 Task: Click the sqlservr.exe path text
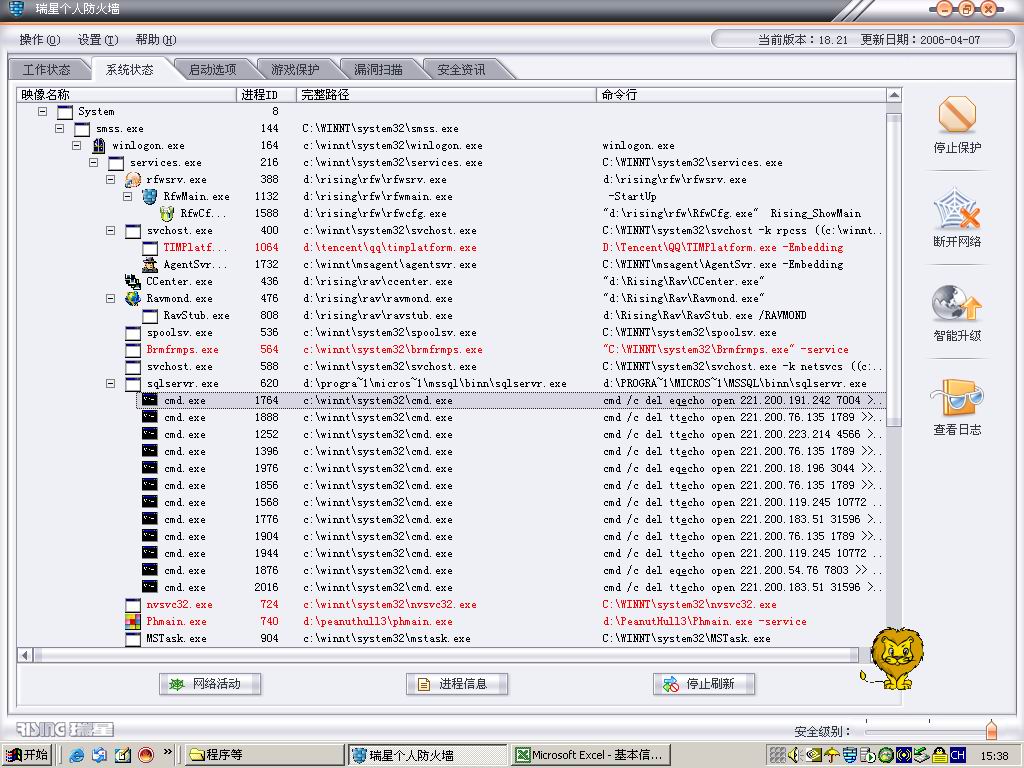pos(434,383)
